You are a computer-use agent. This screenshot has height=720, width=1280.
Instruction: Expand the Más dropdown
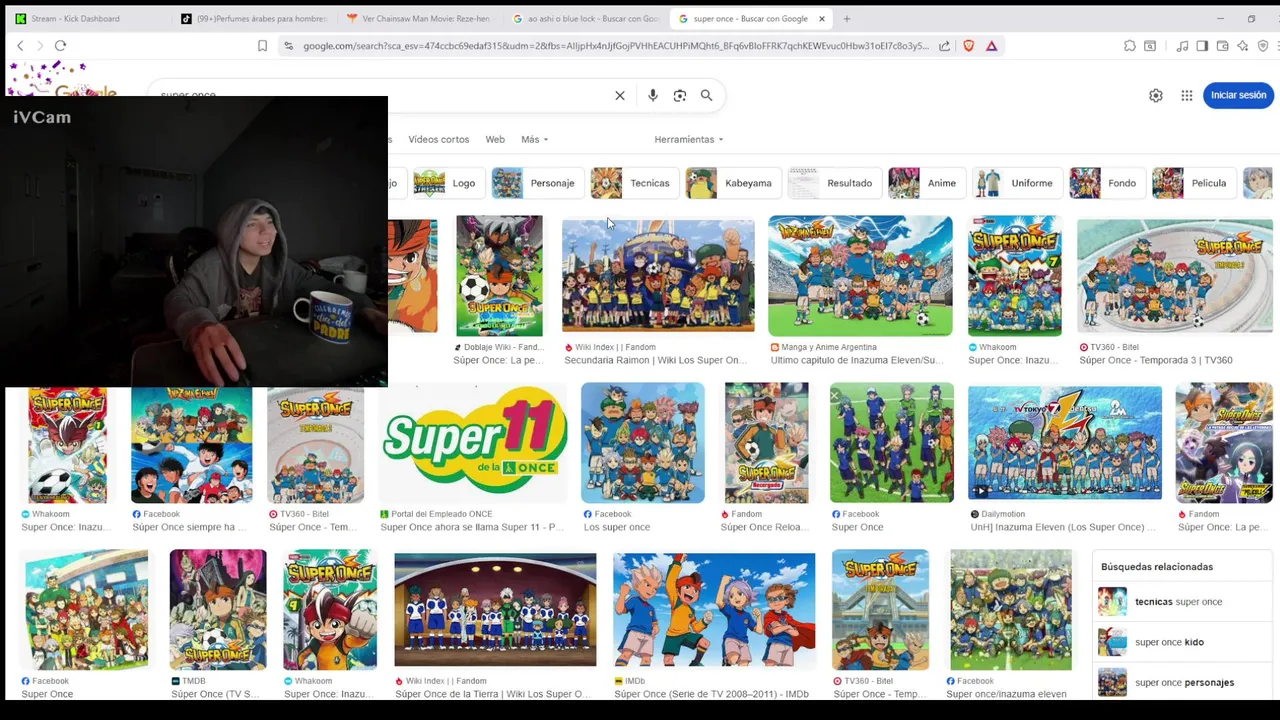click(x=534, y=140)
